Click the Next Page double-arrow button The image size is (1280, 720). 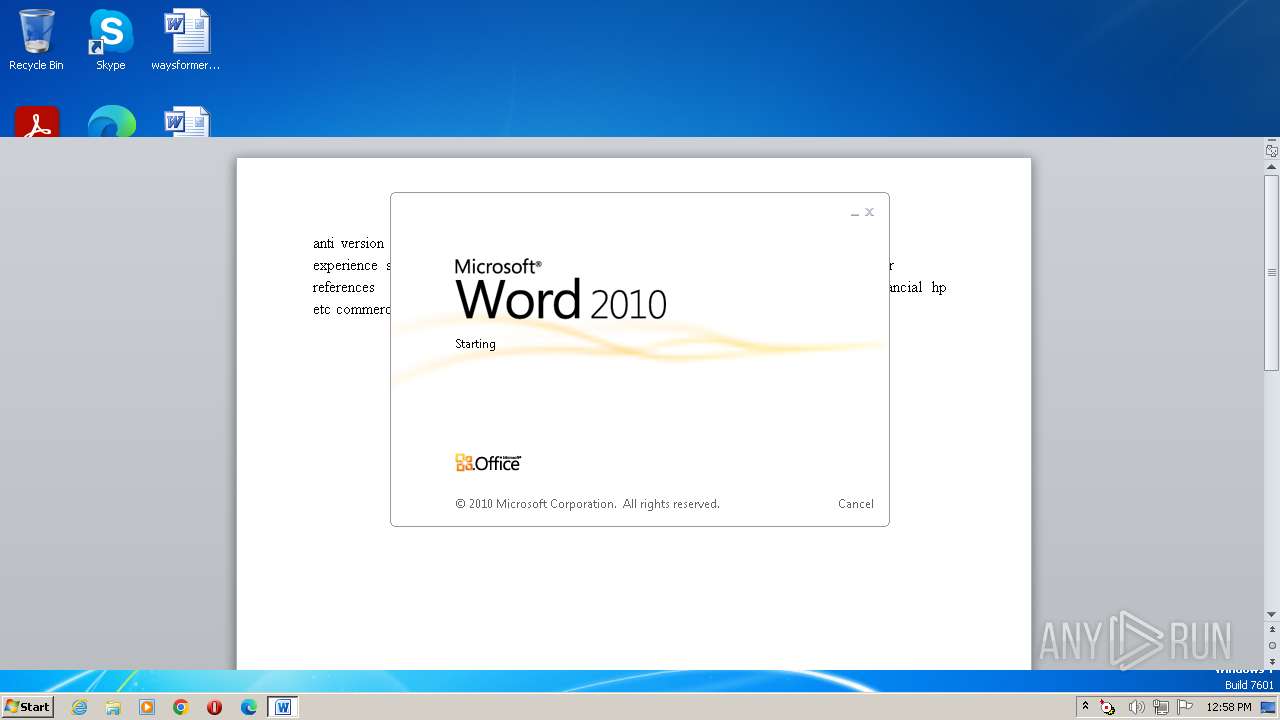1272,662
